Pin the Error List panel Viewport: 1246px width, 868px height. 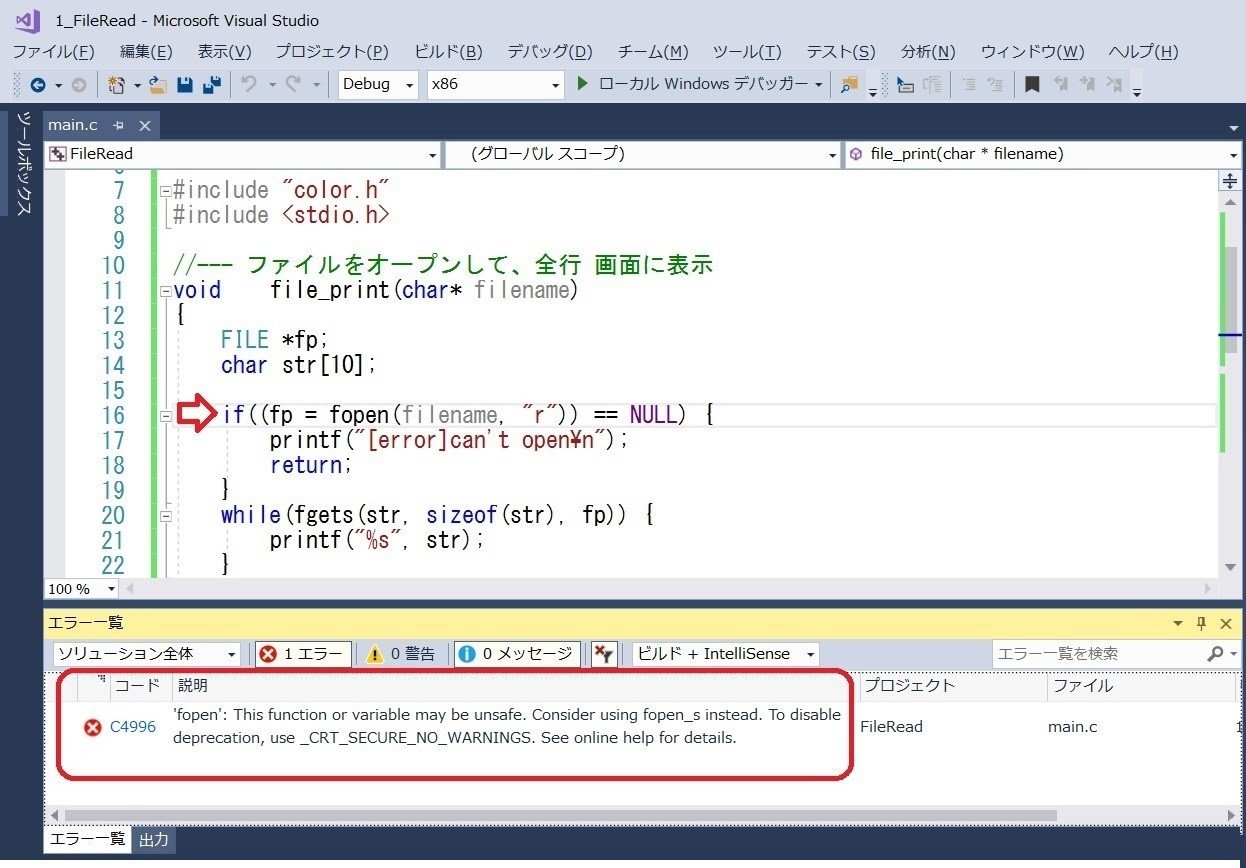coord(1202,623)
